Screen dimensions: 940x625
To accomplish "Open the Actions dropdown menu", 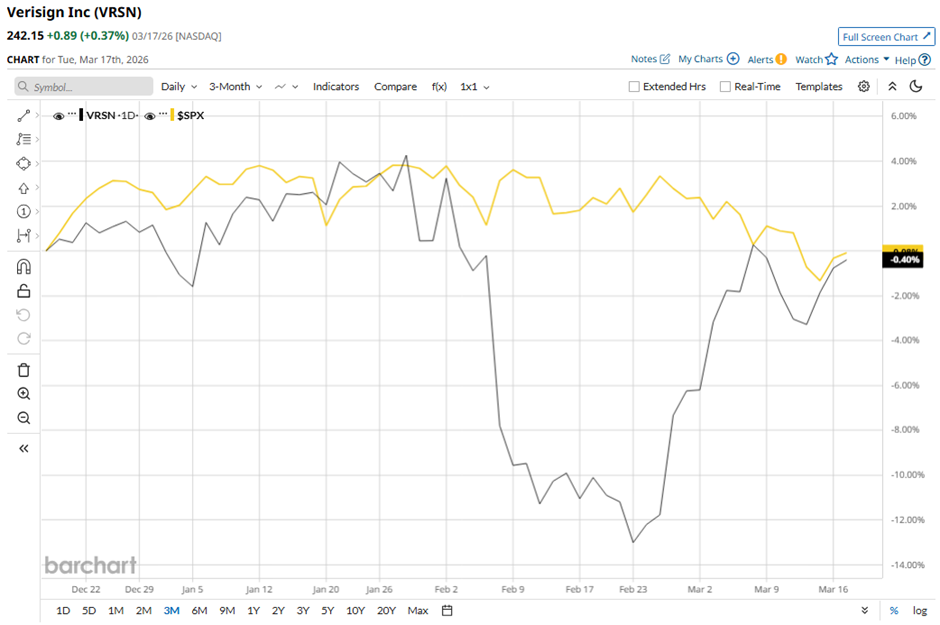I will [866, 60].
